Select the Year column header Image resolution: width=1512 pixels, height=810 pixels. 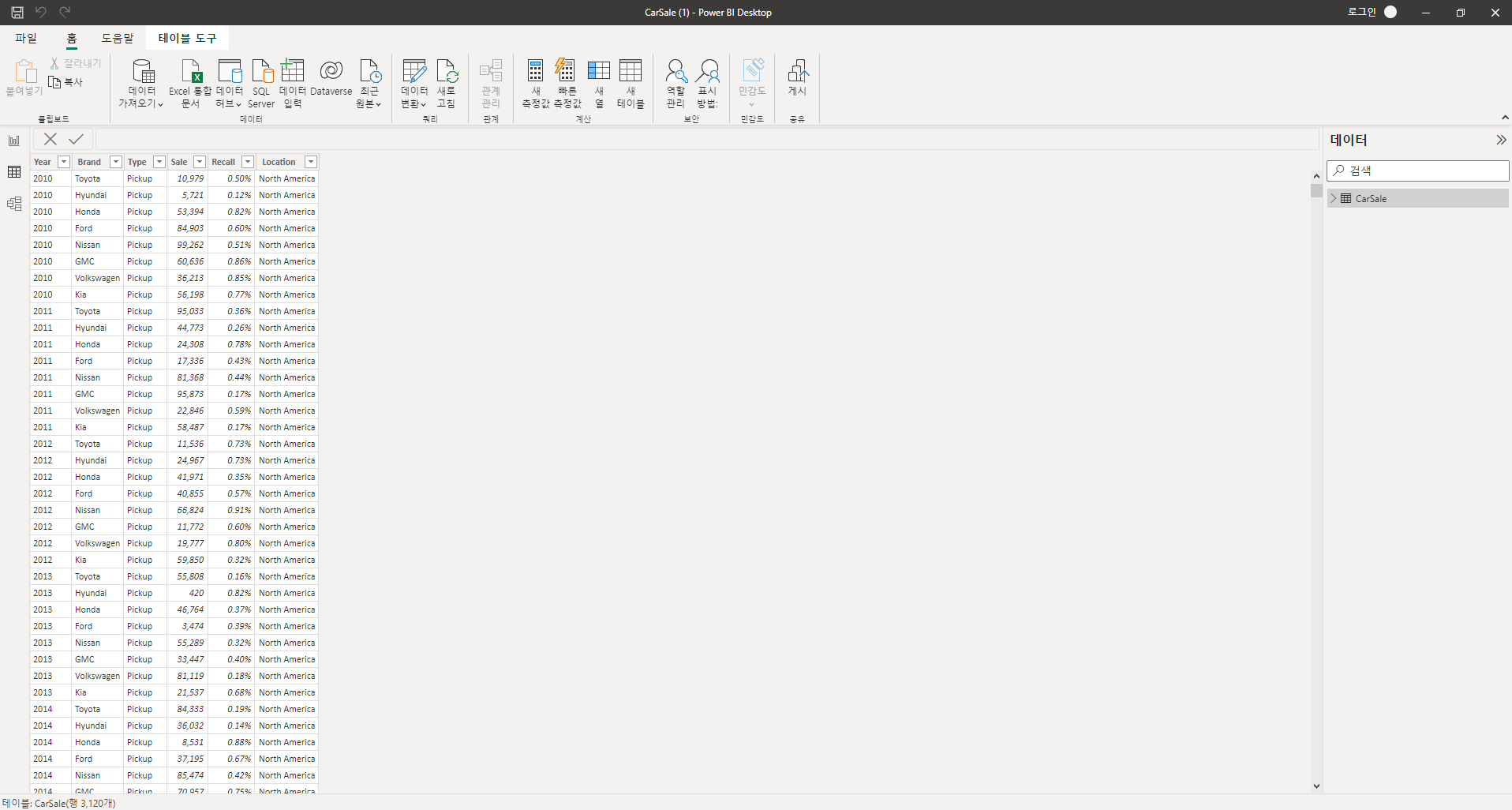click(43, 162)
